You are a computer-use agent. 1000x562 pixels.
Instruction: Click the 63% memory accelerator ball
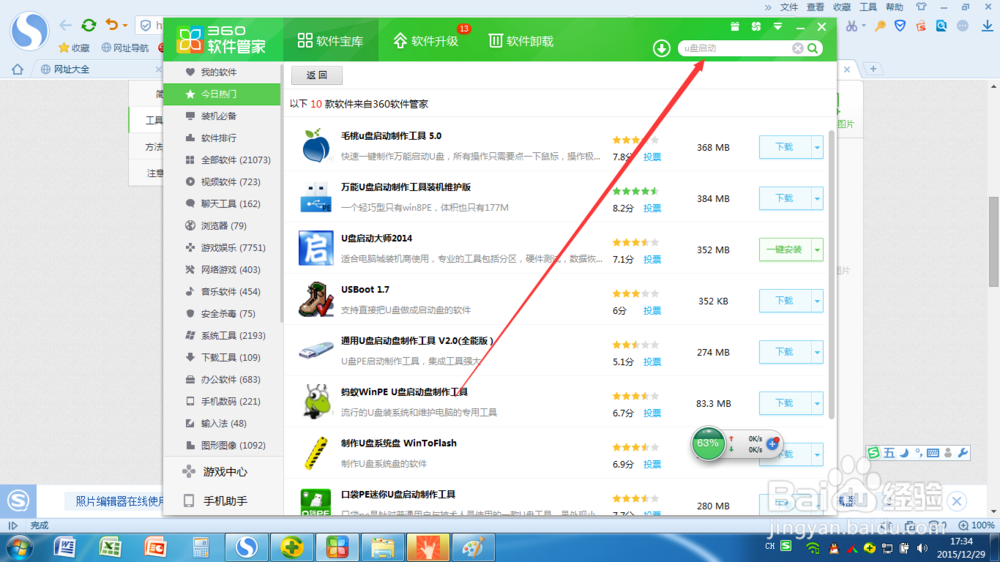708,443
